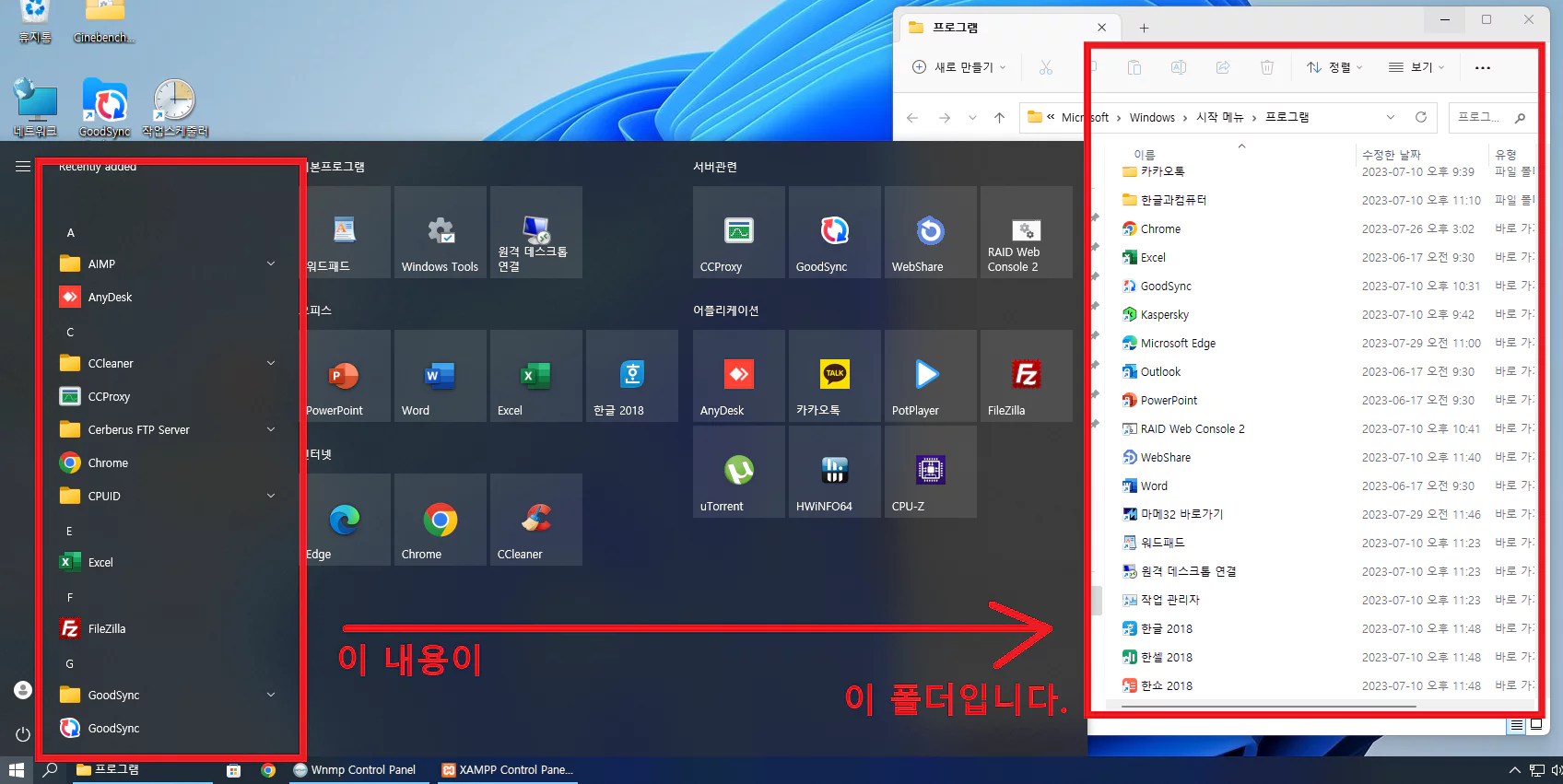The width and height of the screenshot is (1563, 784).
Task: Launch the Chrome tile in Start menu
Action: click(440, 520)
